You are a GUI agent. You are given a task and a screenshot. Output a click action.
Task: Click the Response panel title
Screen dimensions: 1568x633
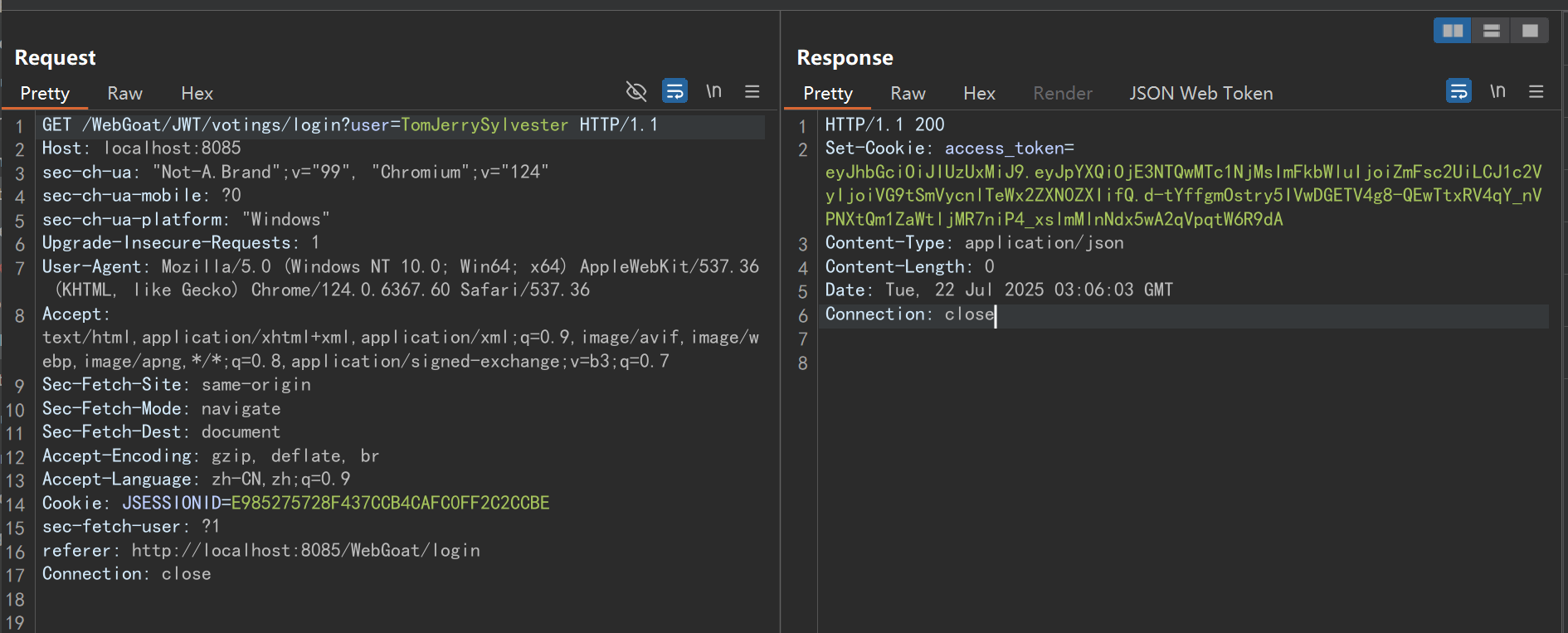(845, 57)
